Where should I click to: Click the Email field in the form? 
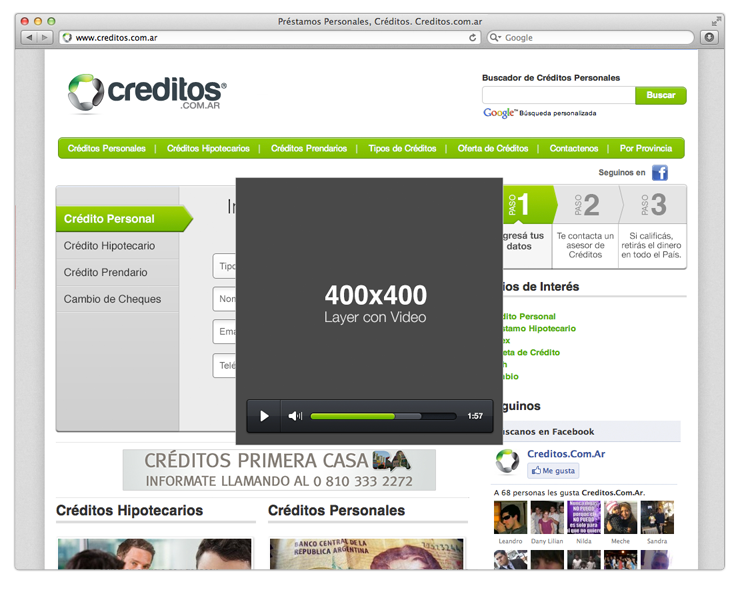224,332
